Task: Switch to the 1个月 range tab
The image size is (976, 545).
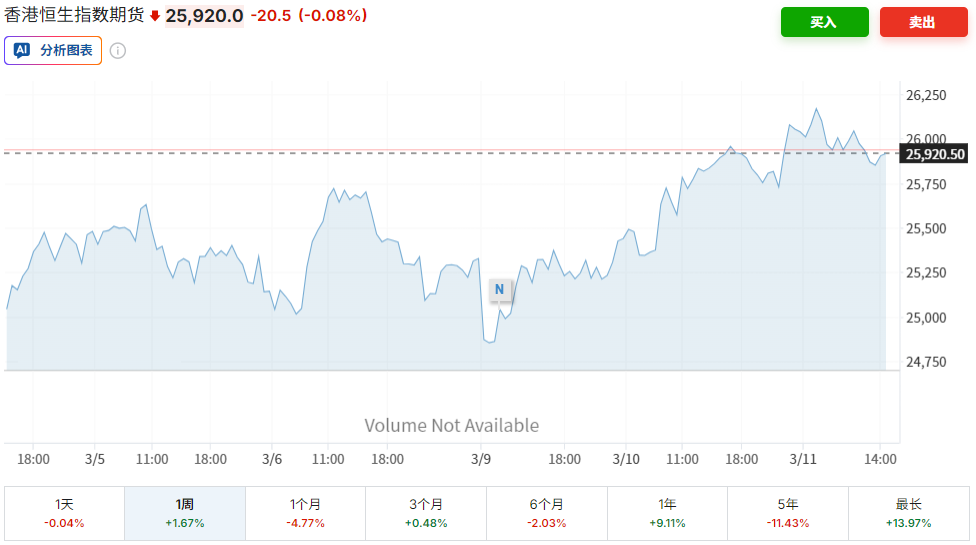Action: pyautogui.click(x=305, y=513)
